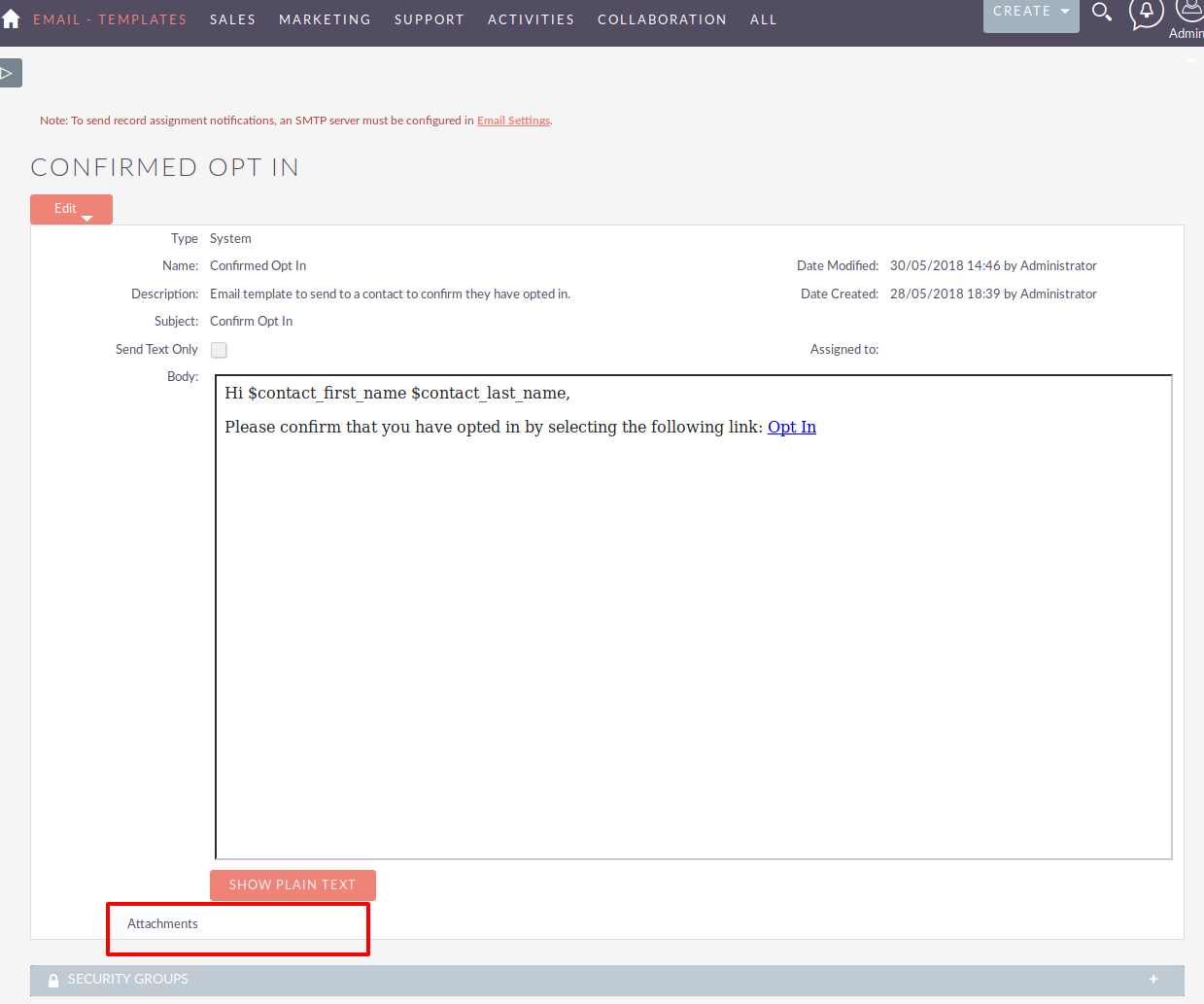Select the 'Confirm Opt In' subject text

pos(251,321)
